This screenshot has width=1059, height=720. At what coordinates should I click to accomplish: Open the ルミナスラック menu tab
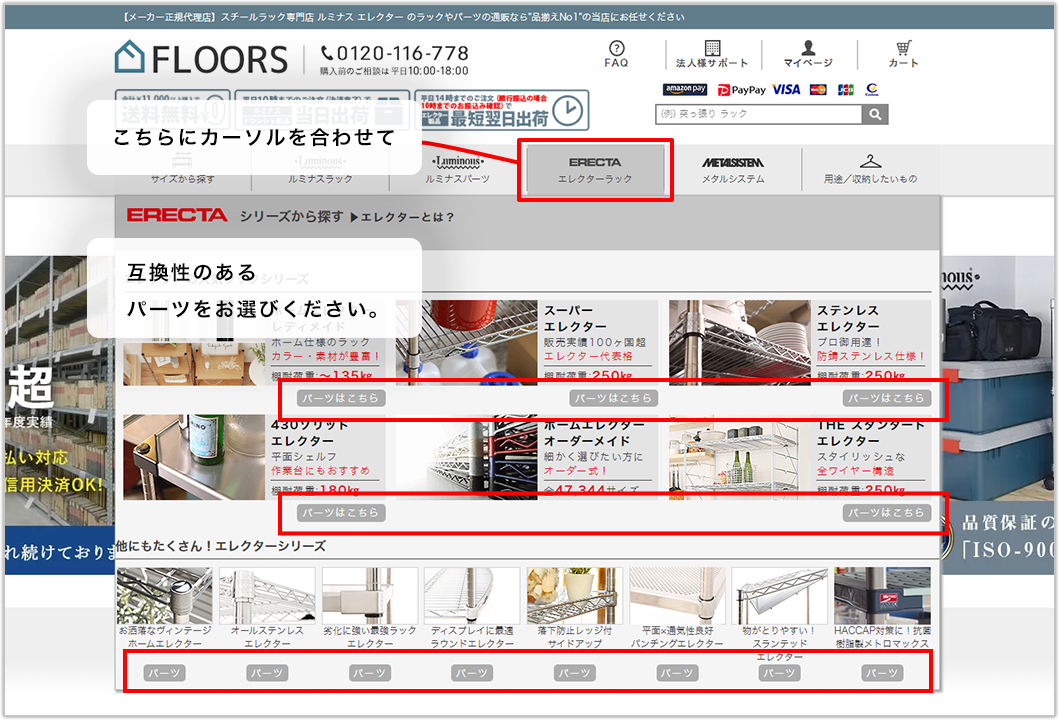tap(320, 170)
